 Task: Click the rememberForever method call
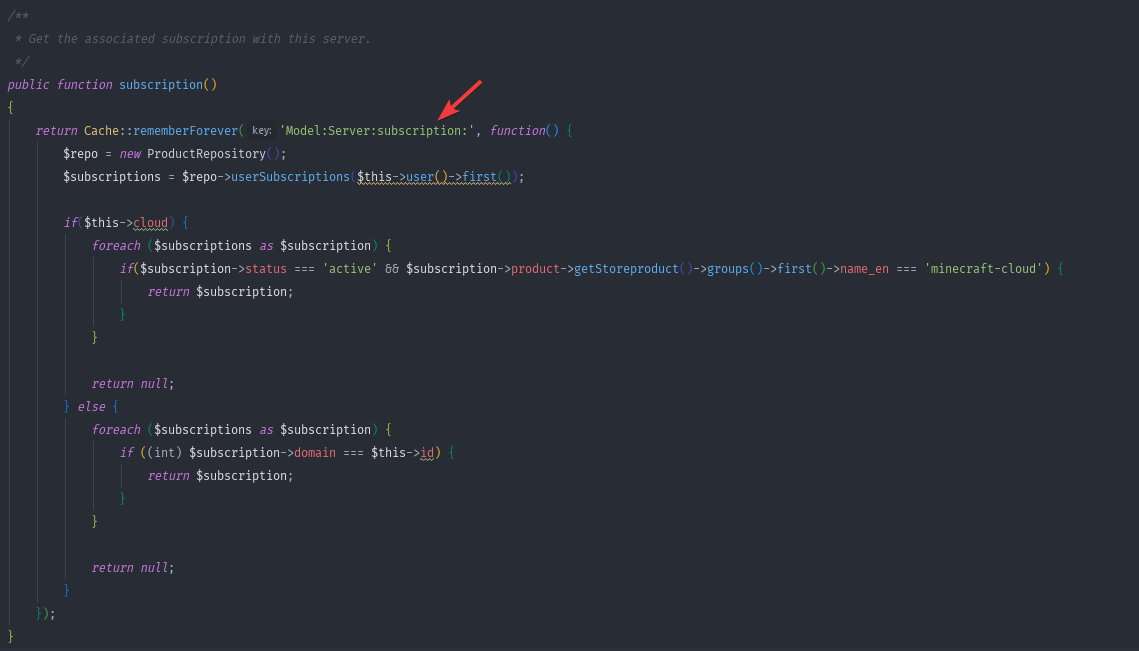[185, 131]
